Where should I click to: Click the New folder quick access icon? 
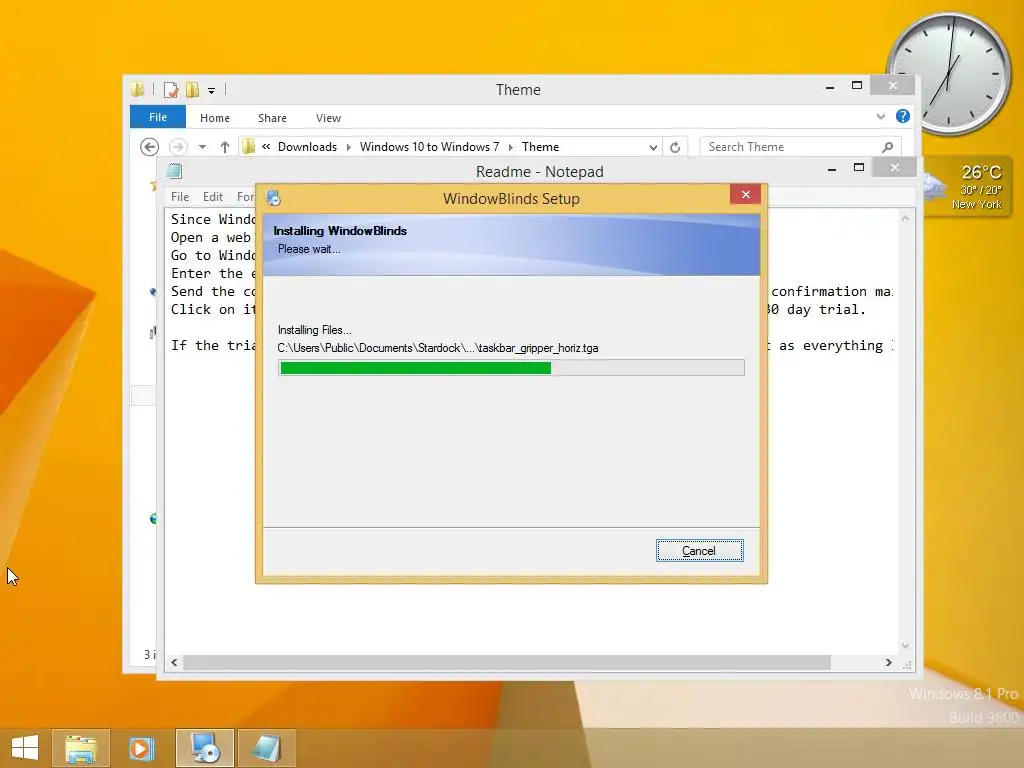(x=193, y=89)
